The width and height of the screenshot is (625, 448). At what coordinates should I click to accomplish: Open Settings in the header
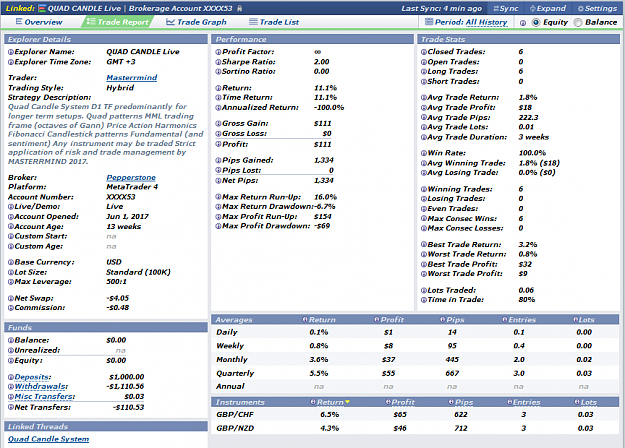coord(597,8)
